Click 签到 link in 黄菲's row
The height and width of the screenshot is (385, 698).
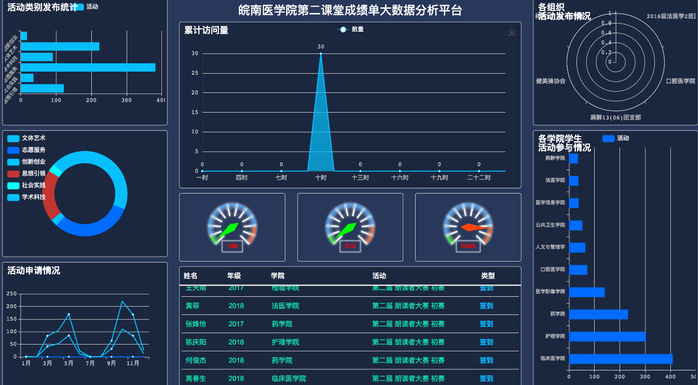(x=486, y=306)
